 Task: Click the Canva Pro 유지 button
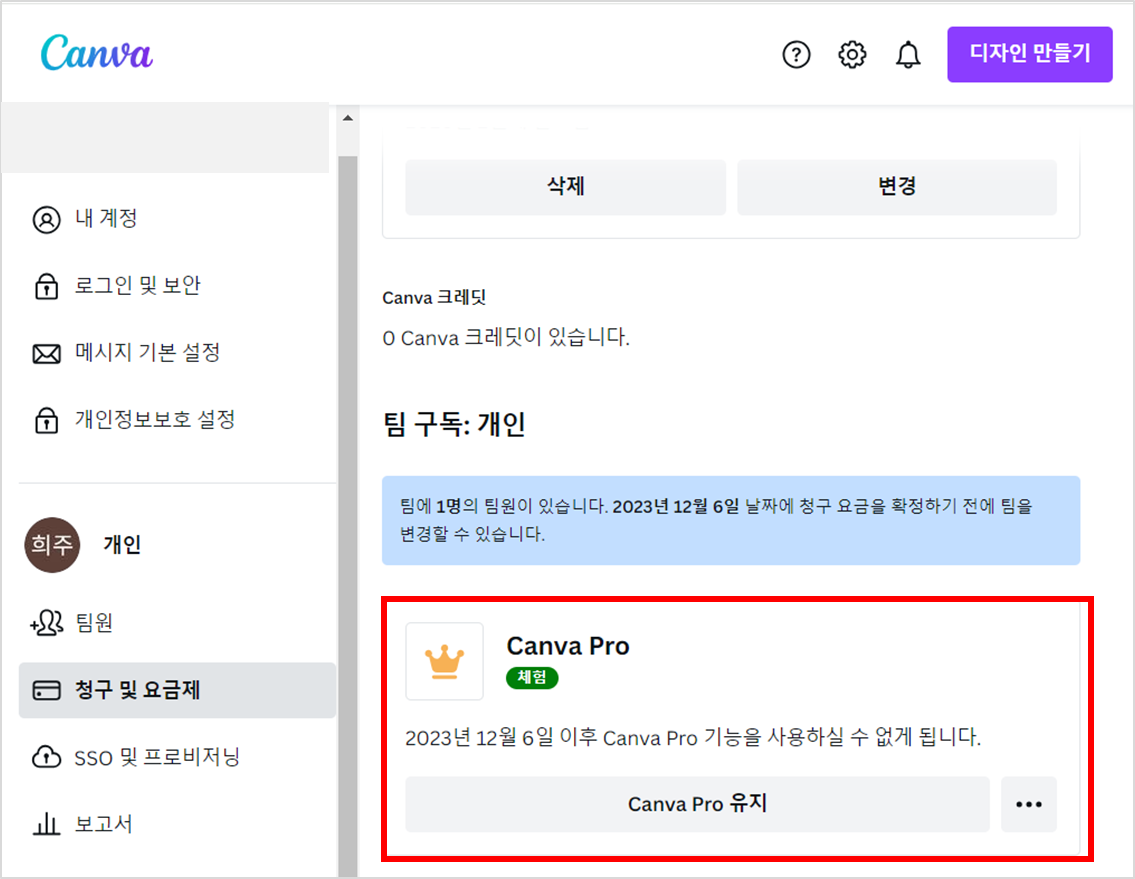point(697,804)
